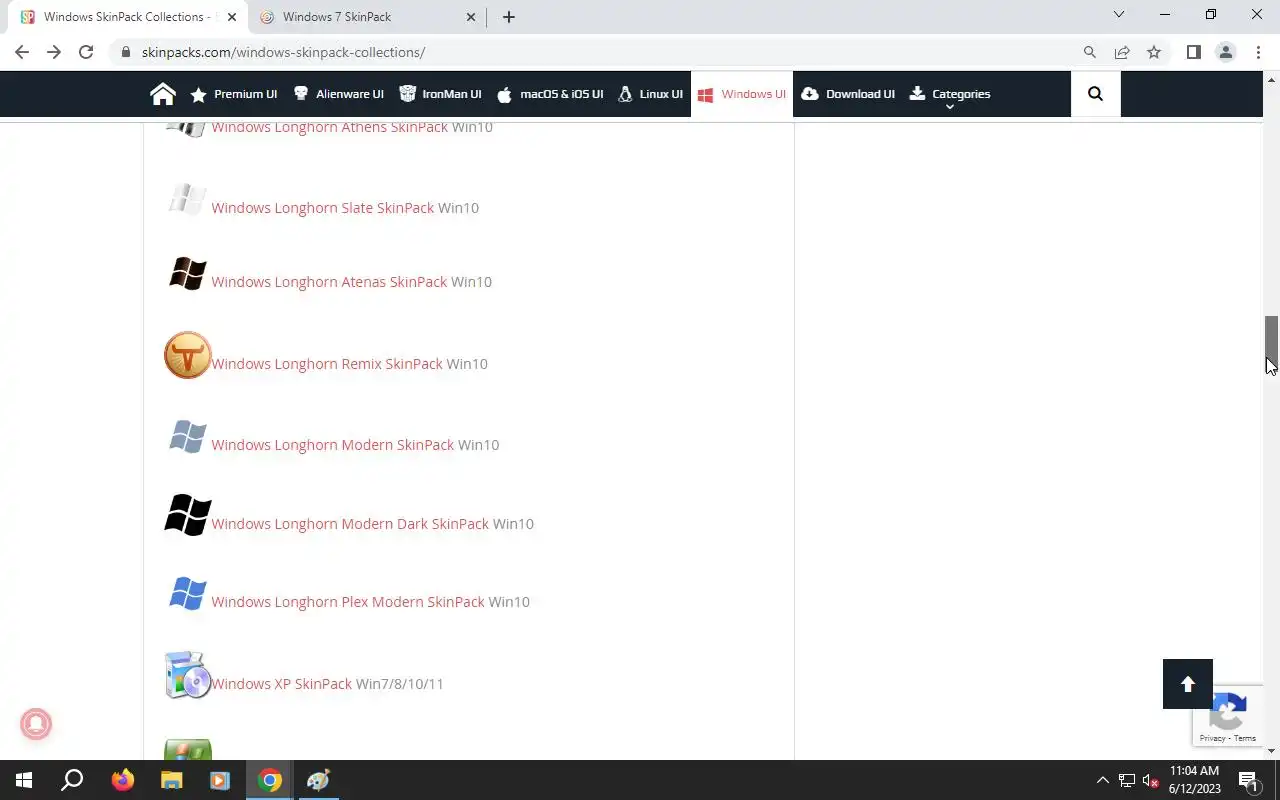Image resolution: width=1280 pixels, height=800 pixels.
Task: Show hidden system tray icons
Action: 1103,780
